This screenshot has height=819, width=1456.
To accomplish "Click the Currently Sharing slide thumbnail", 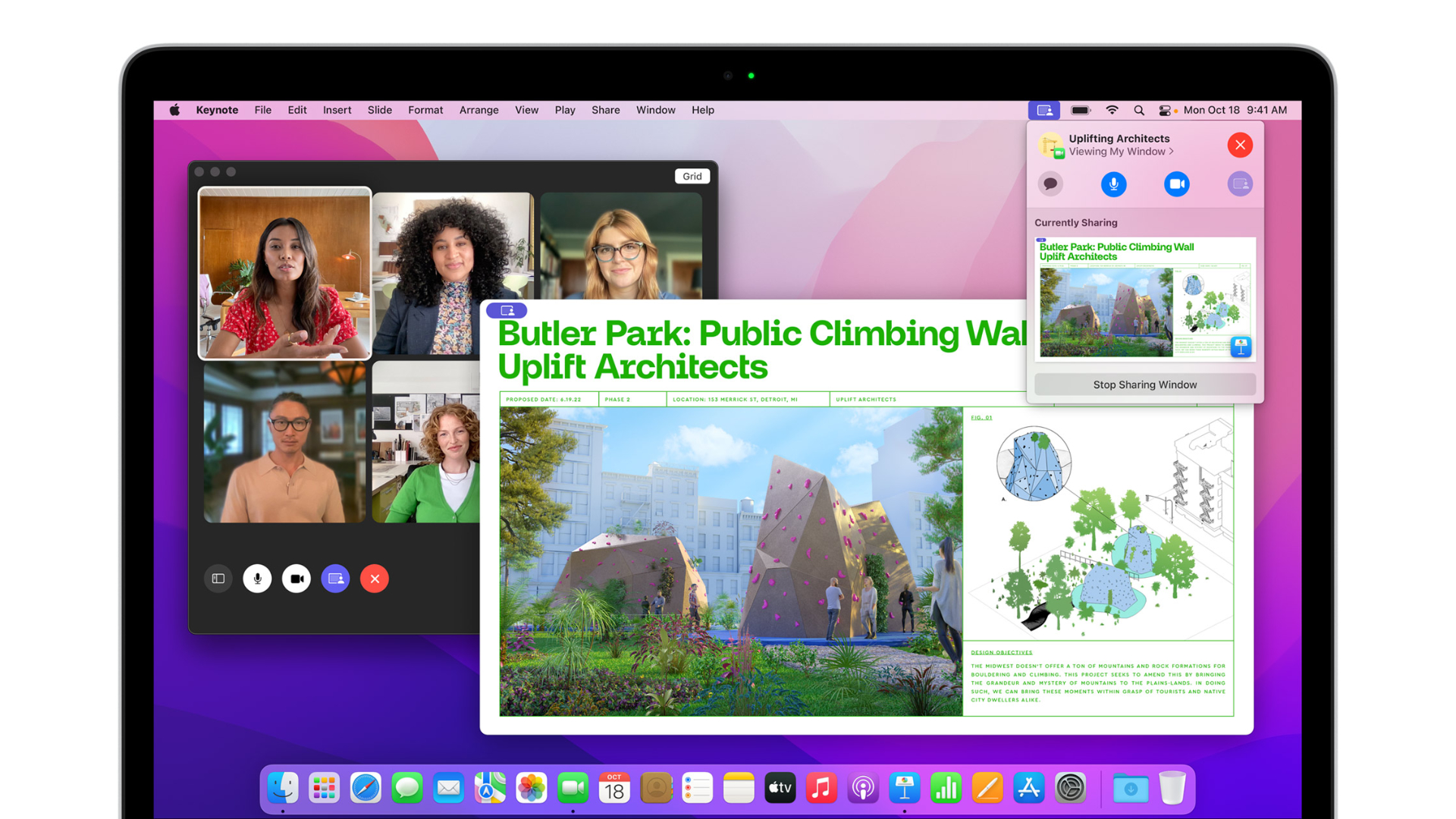I will [1144, 299].
